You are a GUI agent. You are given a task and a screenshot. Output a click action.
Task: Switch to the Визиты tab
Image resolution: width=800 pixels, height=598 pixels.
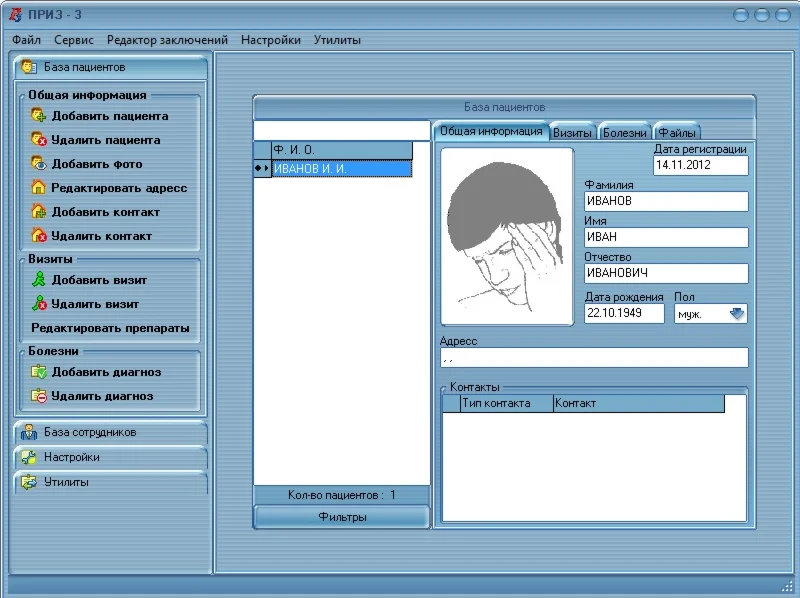click(573, 132)
